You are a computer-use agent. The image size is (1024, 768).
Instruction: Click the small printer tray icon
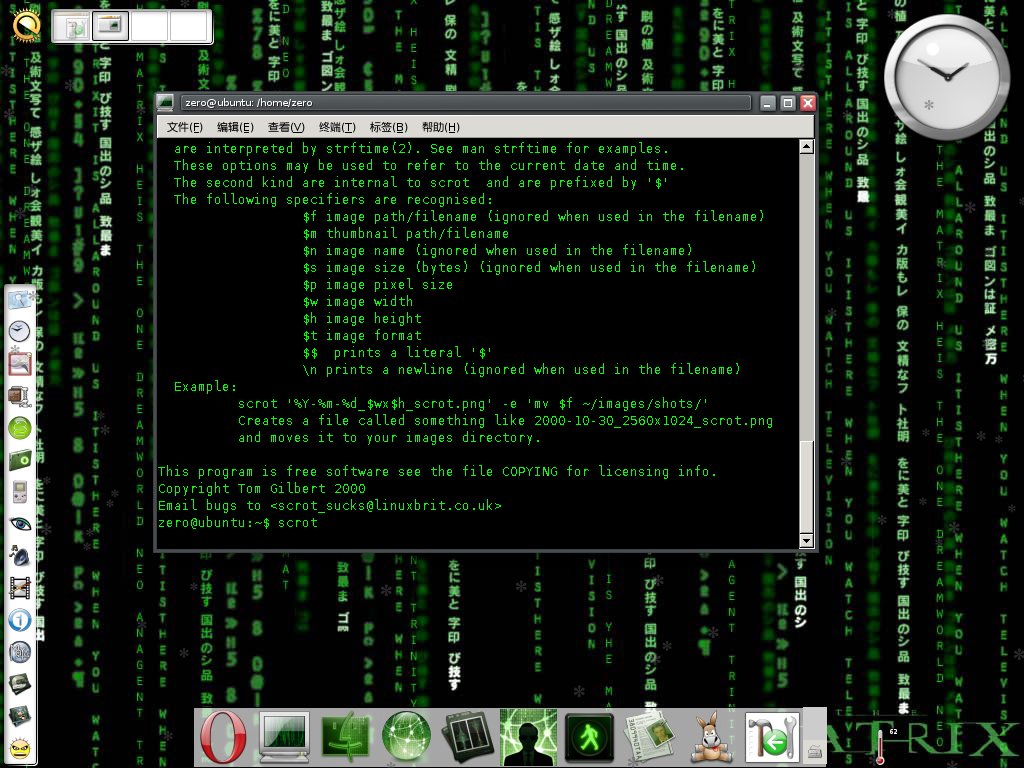coord(814,752)
